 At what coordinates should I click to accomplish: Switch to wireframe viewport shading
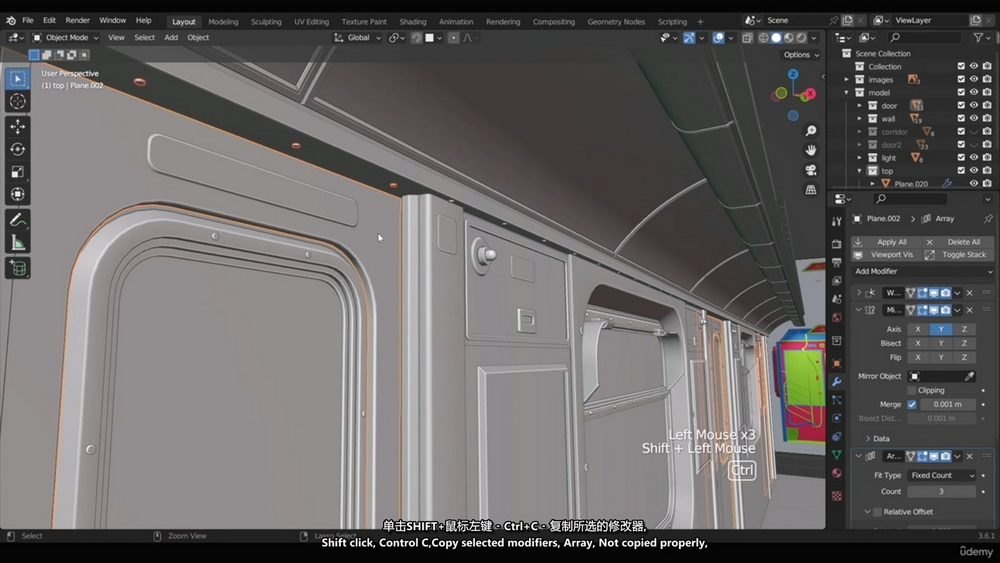pos(763,38)
